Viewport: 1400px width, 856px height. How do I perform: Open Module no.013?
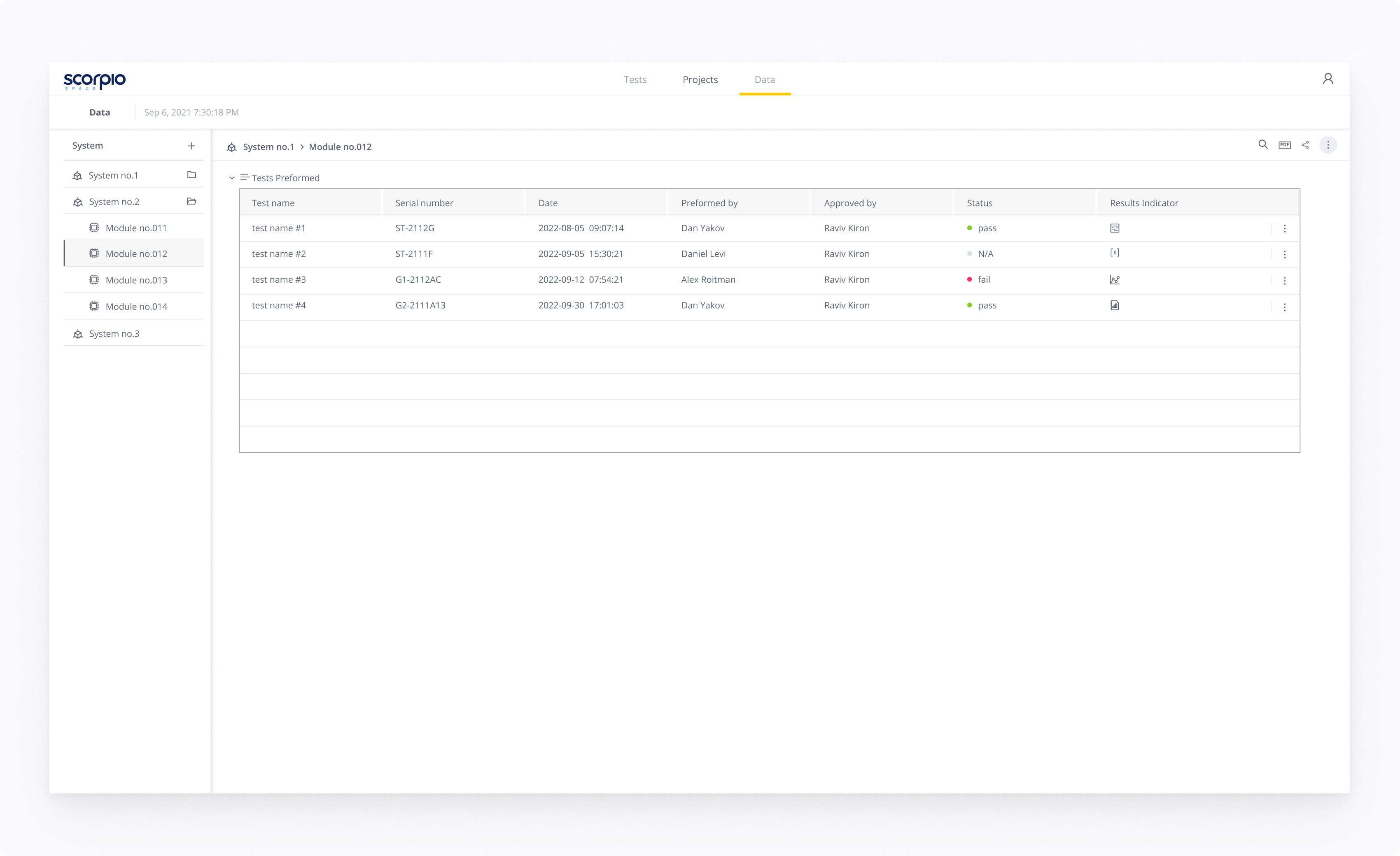(x=133, y=280)
